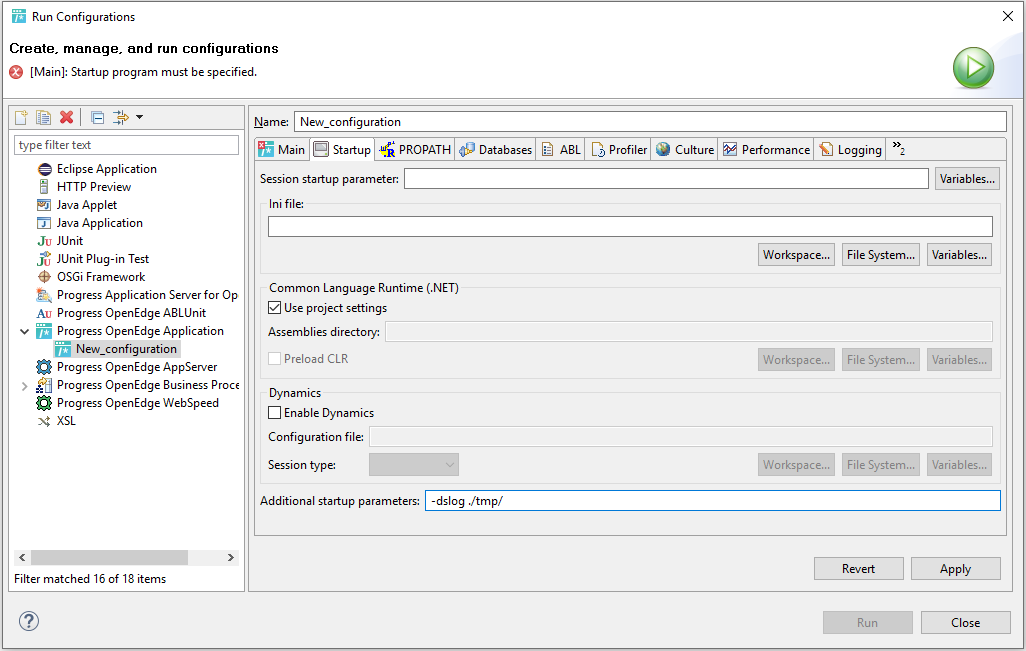Screen dimensions: 1026x651
Task: Browse File System for Ini file
Action: (x=880, y=255)
